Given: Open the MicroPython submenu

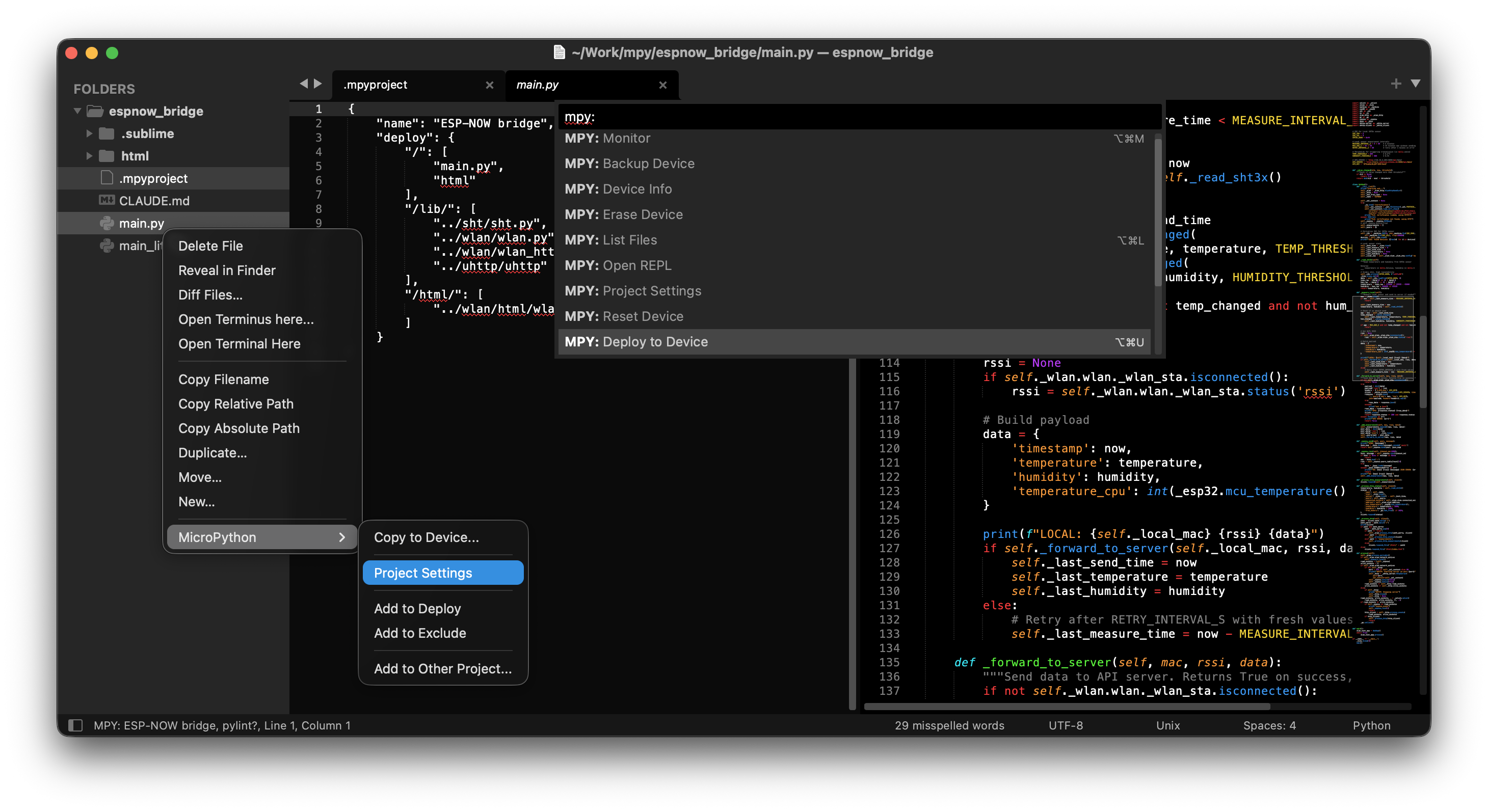Looking at the screenshot, I should pyautogui.click(x=217, y=536).
